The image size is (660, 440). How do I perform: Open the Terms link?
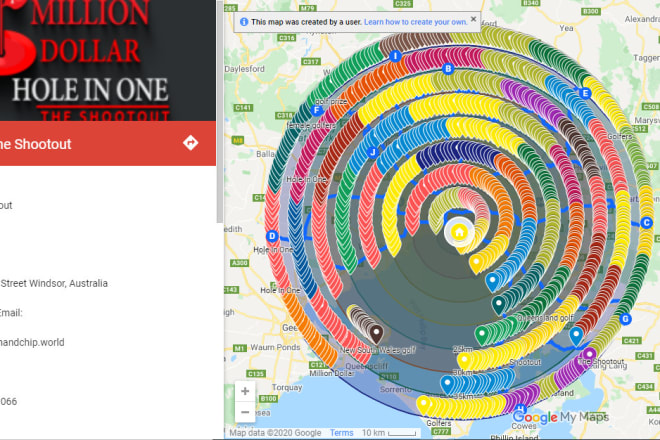341,432
